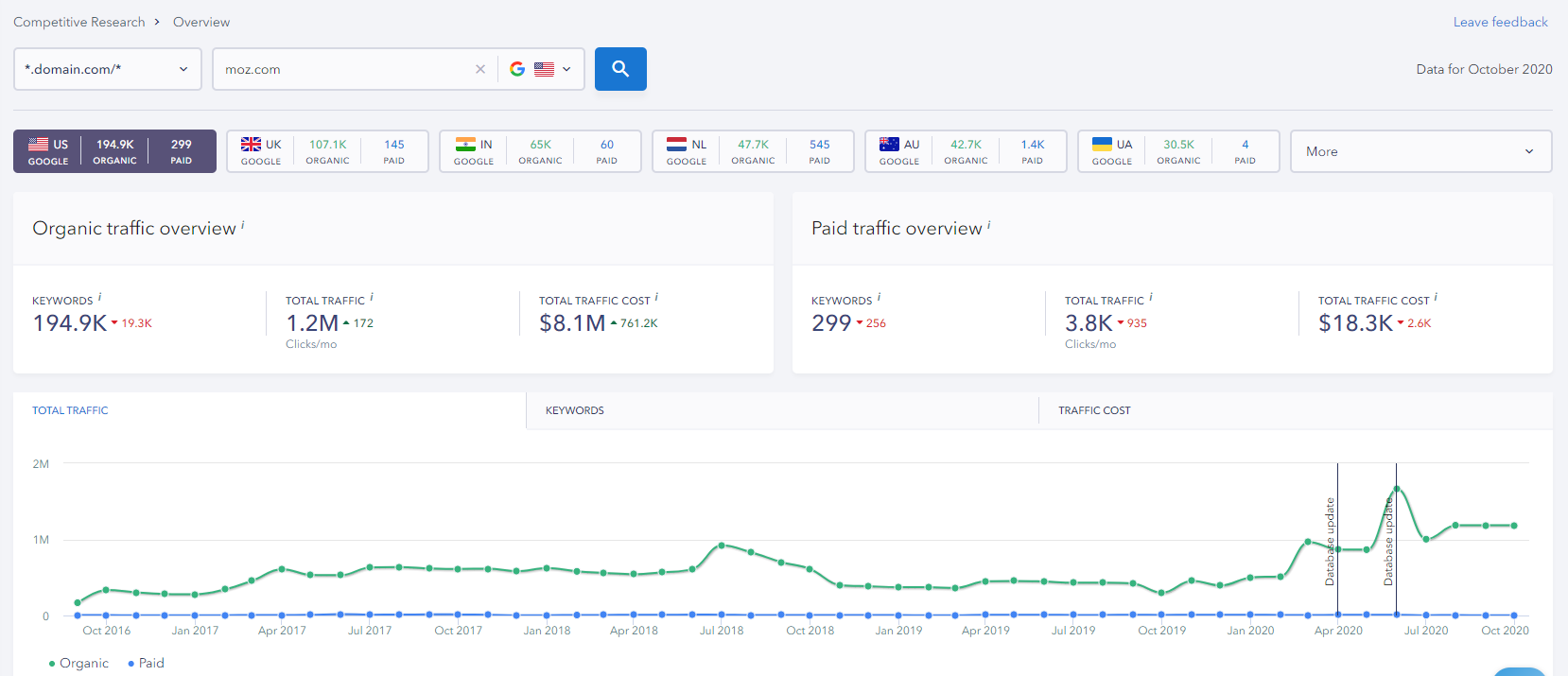
Task: Click the Apr 2020 Database update marker line
Action: click(x=1337, y=539)
